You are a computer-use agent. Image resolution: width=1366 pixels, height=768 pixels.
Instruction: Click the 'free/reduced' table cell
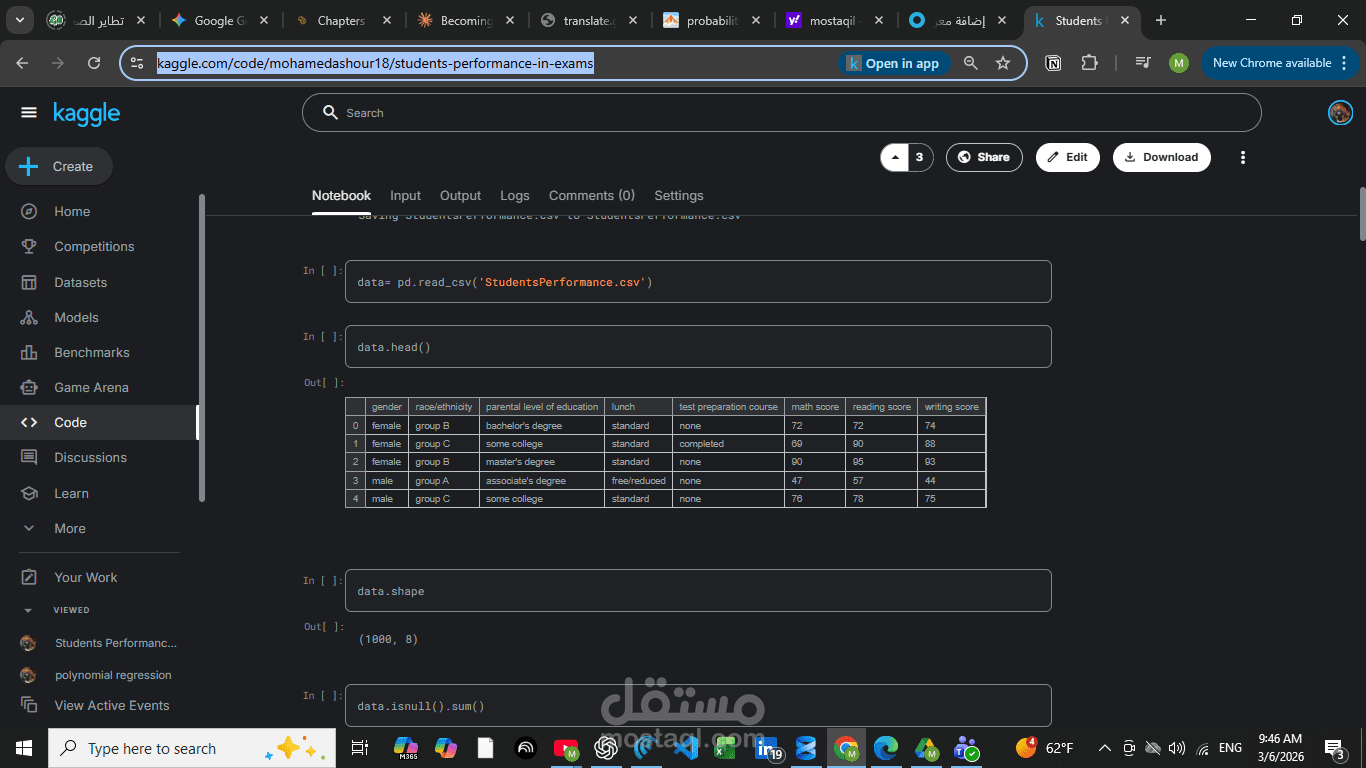(x=638, y=481)
